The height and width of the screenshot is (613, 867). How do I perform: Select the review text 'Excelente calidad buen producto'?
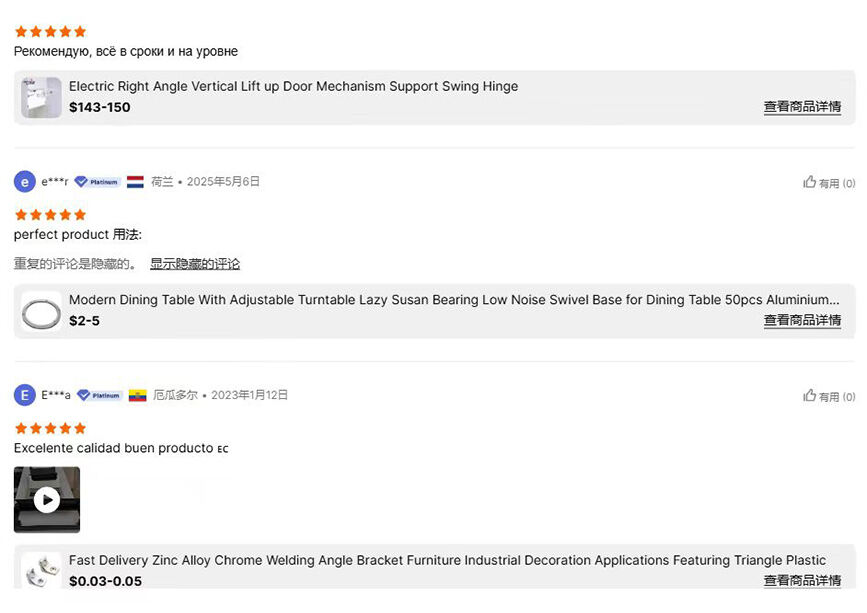[113, 448]
